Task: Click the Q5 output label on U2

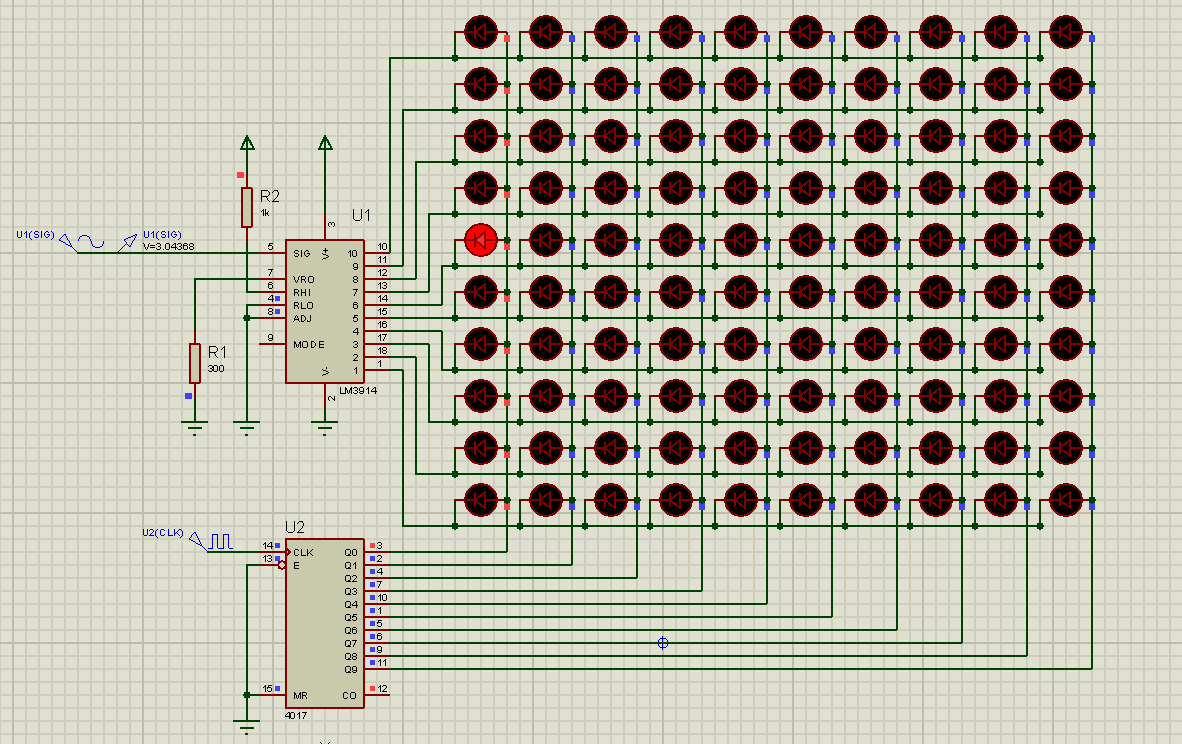Action: point(351,617)
